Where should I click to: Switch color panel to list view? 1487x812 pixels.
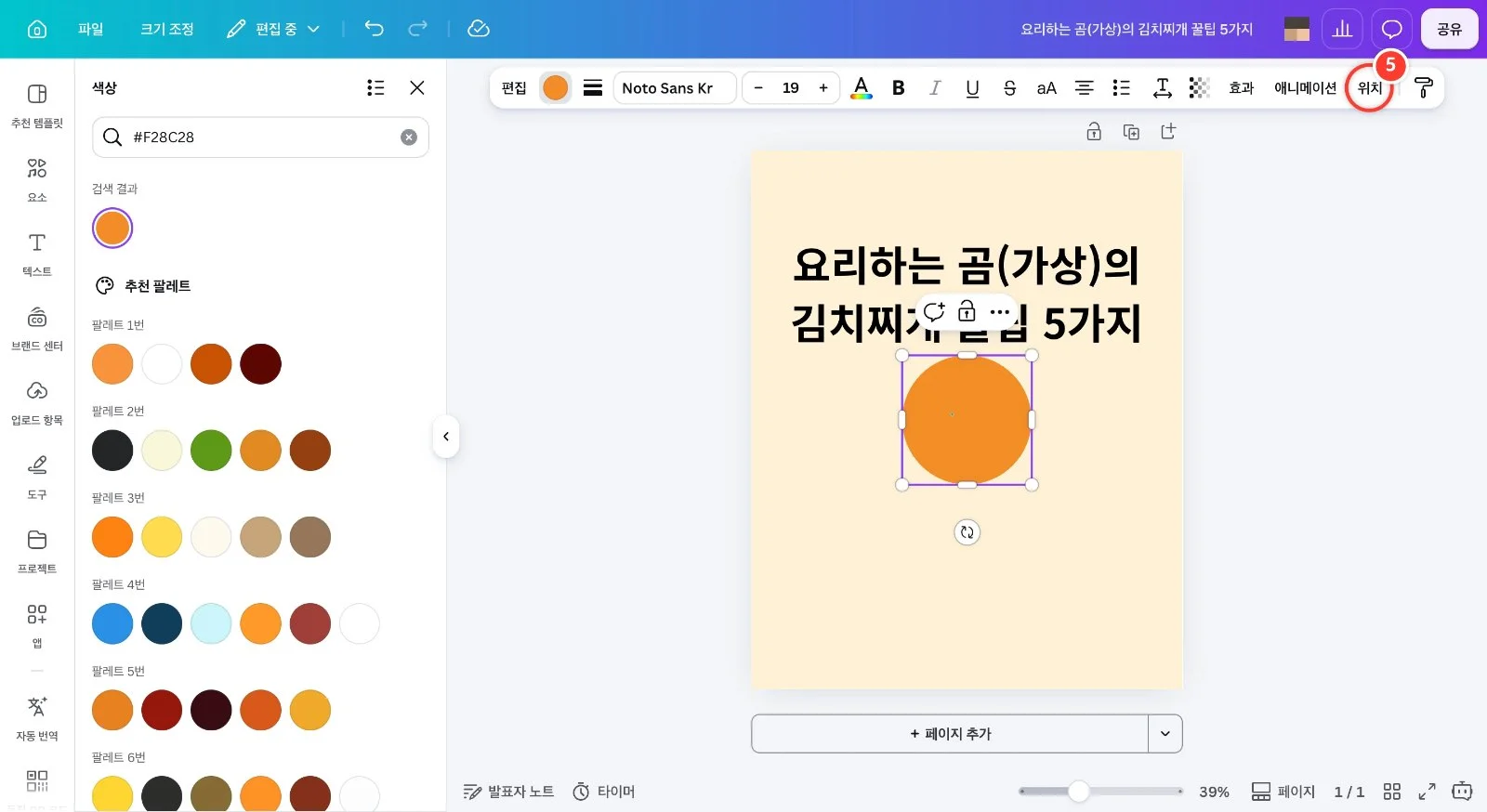click(x=375, y=87)
